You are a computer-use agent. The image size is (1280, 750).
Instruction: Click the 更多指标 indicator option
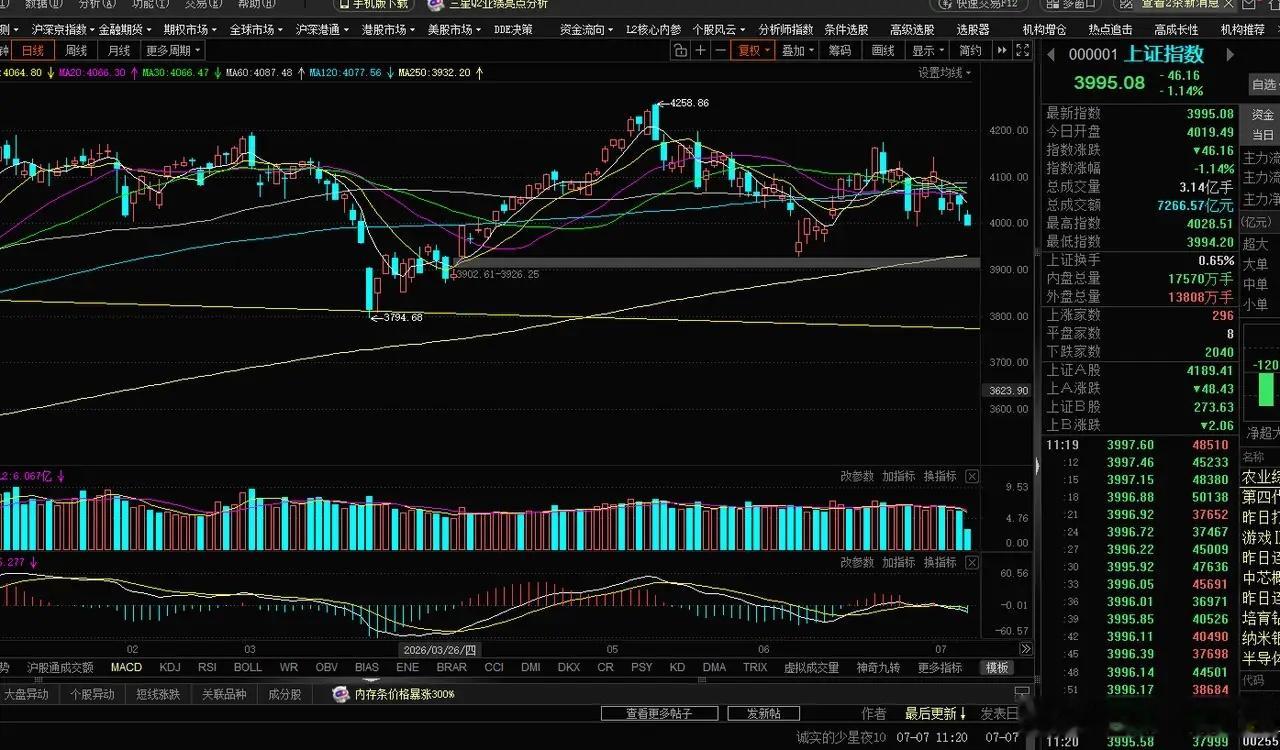click(940, 668)
